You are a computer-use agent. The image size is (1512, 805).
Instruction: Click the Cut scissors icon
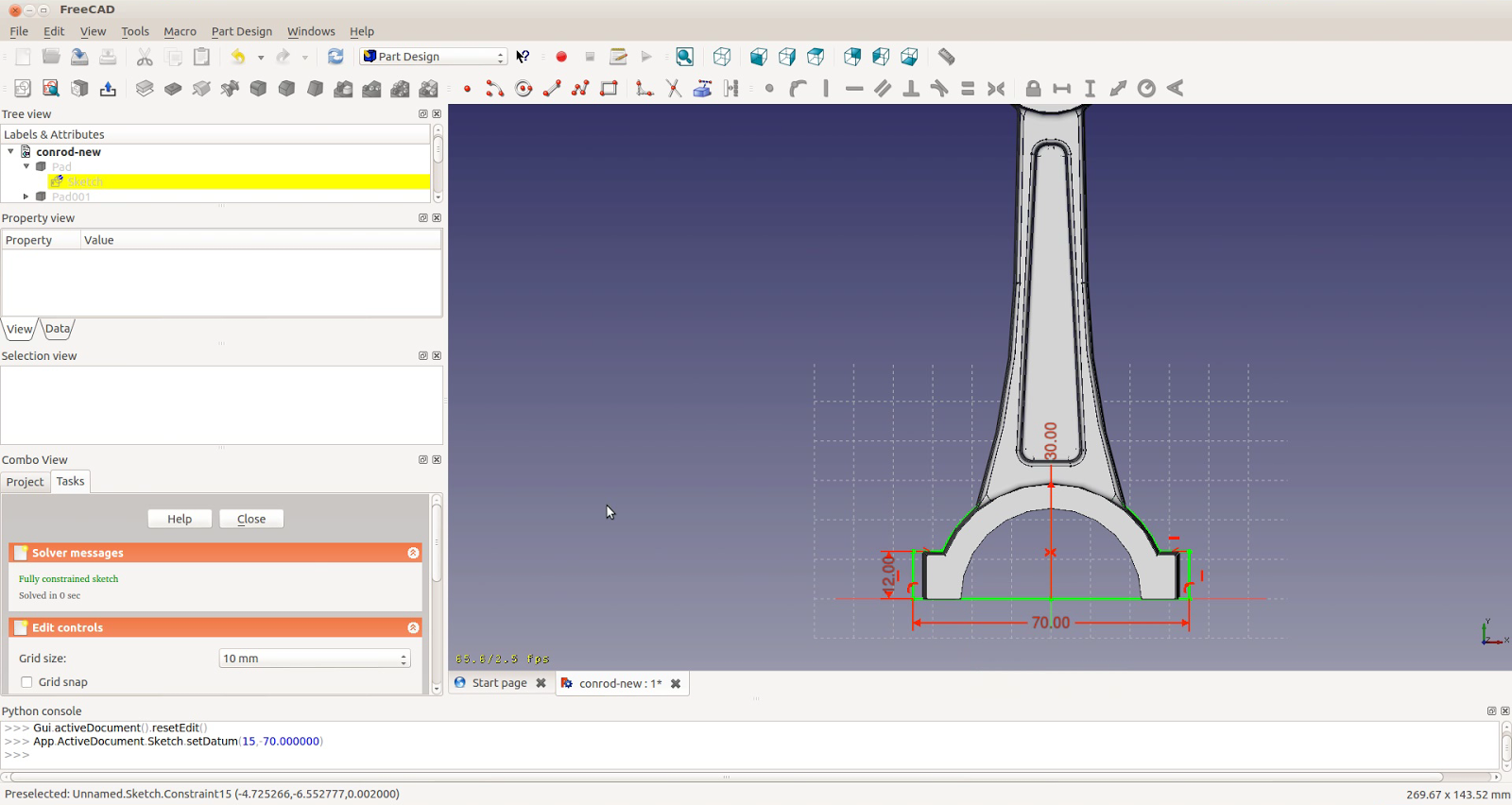pos(145,57)
